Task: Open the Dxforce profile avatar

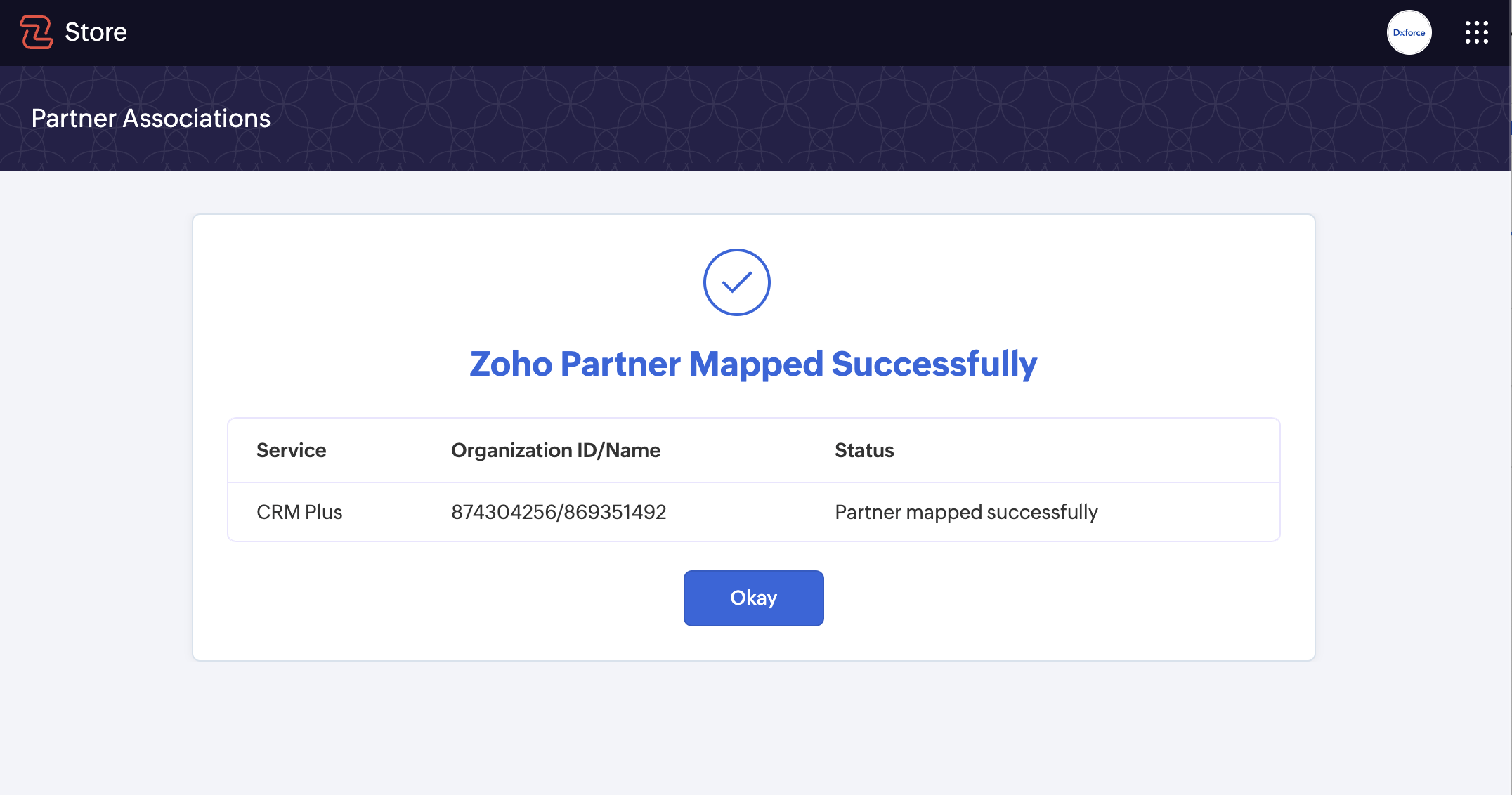Action: pos(1409,32)
